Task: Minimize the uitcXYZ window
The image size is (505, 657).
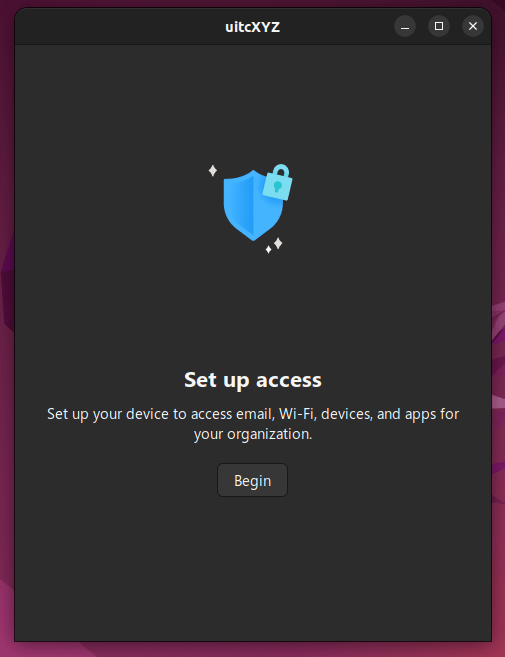Action: (x=405, y=26)
